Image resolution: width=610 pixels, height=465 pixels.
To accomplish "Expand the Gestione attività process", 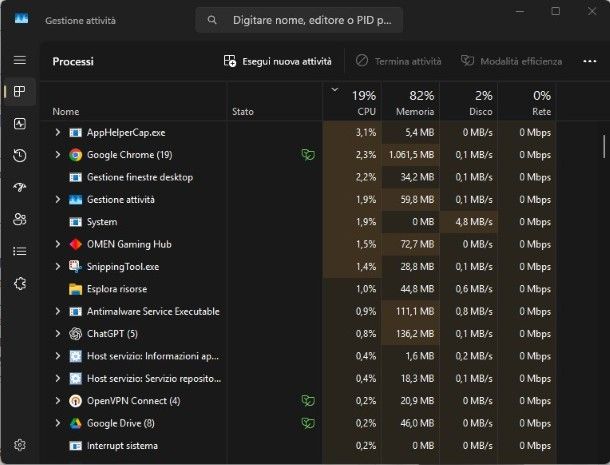I will [58, 199].
